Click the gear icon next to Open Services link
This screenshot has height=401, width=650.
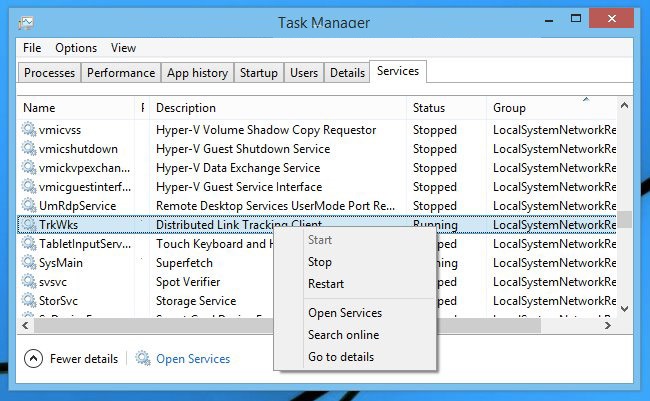(x=143, y=358)
